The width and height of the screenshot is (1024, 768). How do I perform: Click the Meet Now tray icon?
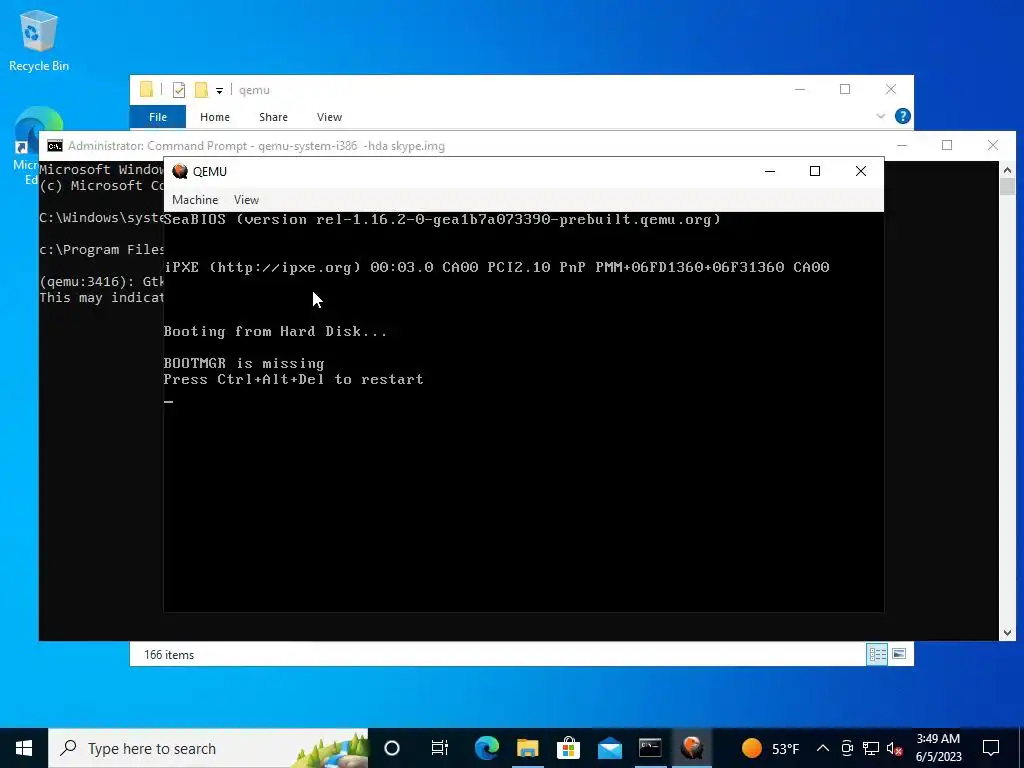[x=847, y=748]
